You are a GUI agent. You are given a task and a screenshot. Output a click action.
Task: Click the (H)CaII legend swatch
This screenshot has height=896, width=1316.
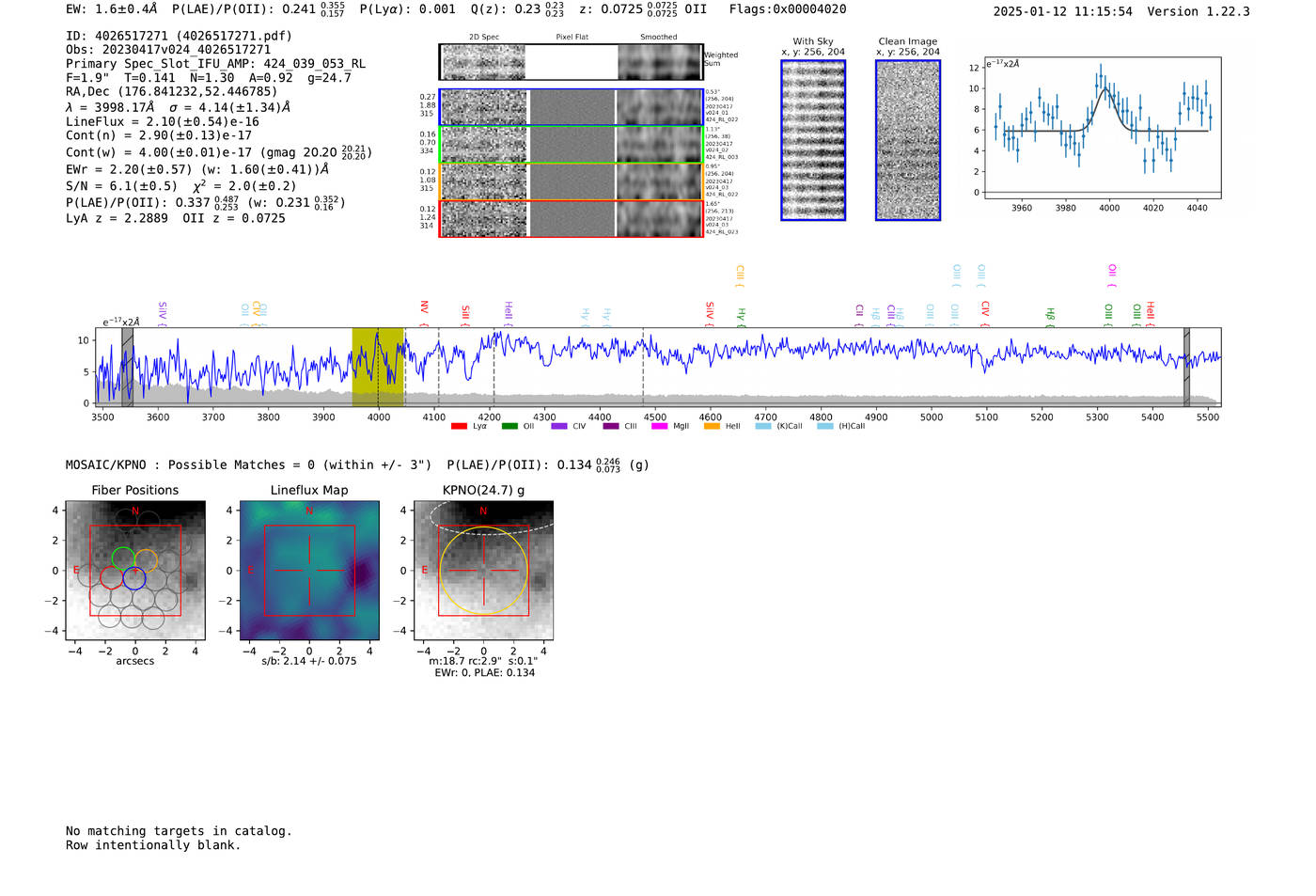tap(825, 426)
